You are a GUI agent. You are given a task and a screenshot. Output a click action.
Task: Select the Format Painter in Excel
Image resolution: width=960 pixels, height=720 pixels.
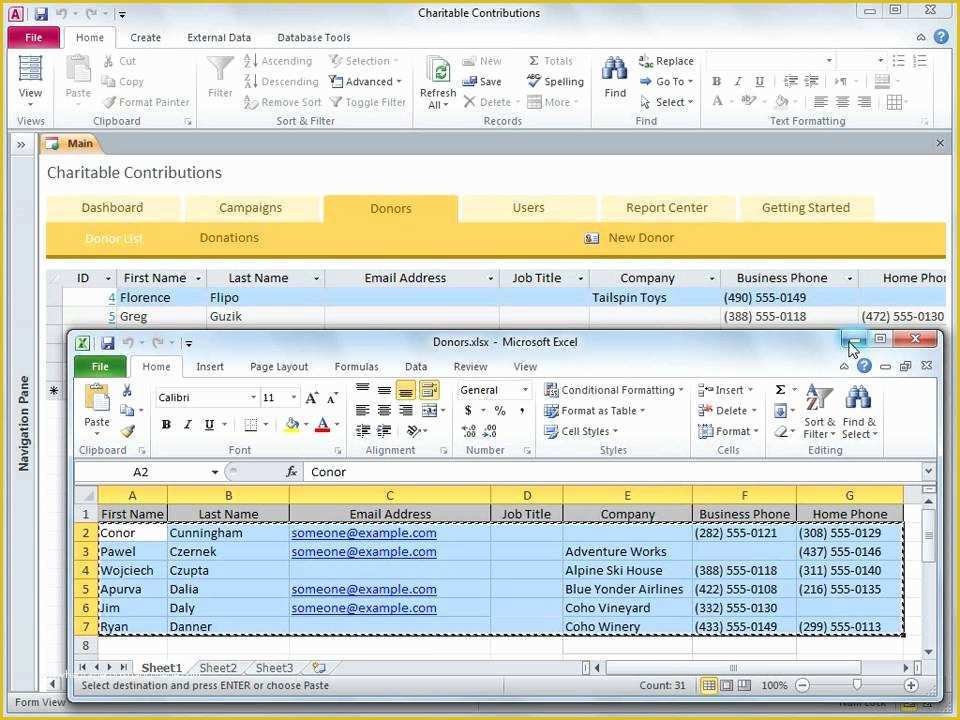127,432
